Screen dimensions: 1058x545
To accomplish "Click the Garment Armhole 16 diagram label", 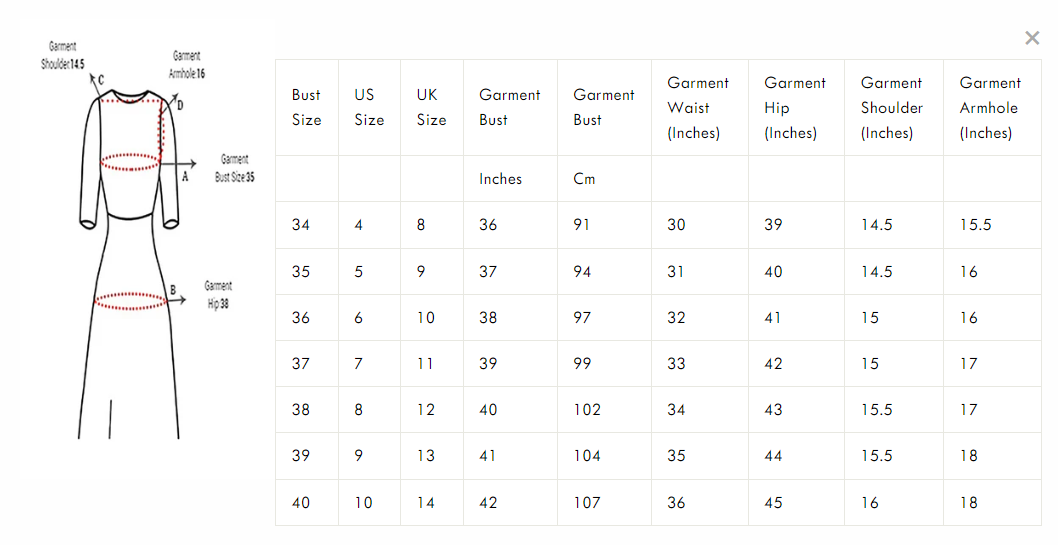I will [x=187, y=65].
